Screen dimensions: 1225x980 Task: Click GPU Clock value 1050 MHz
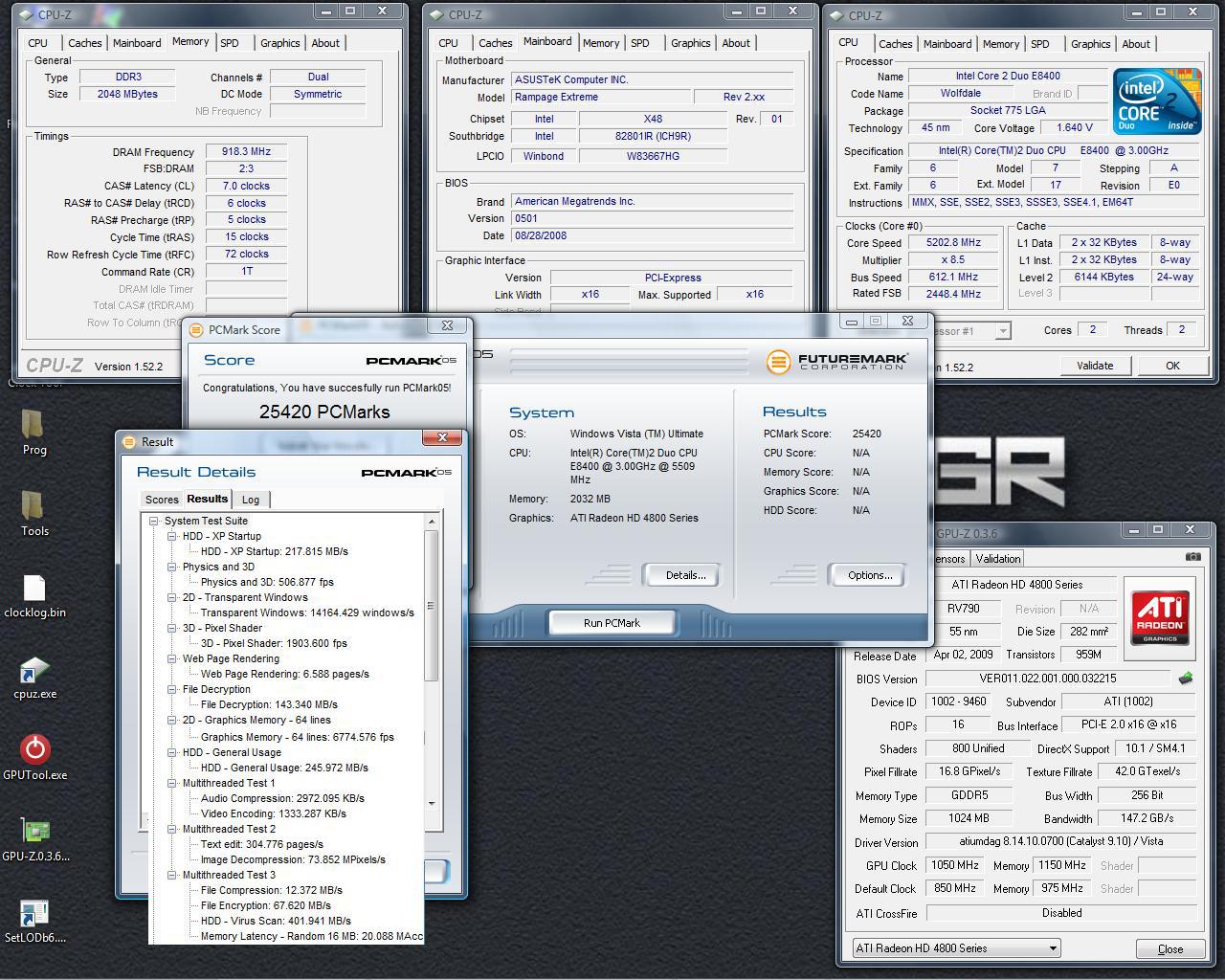pos(954,865)
